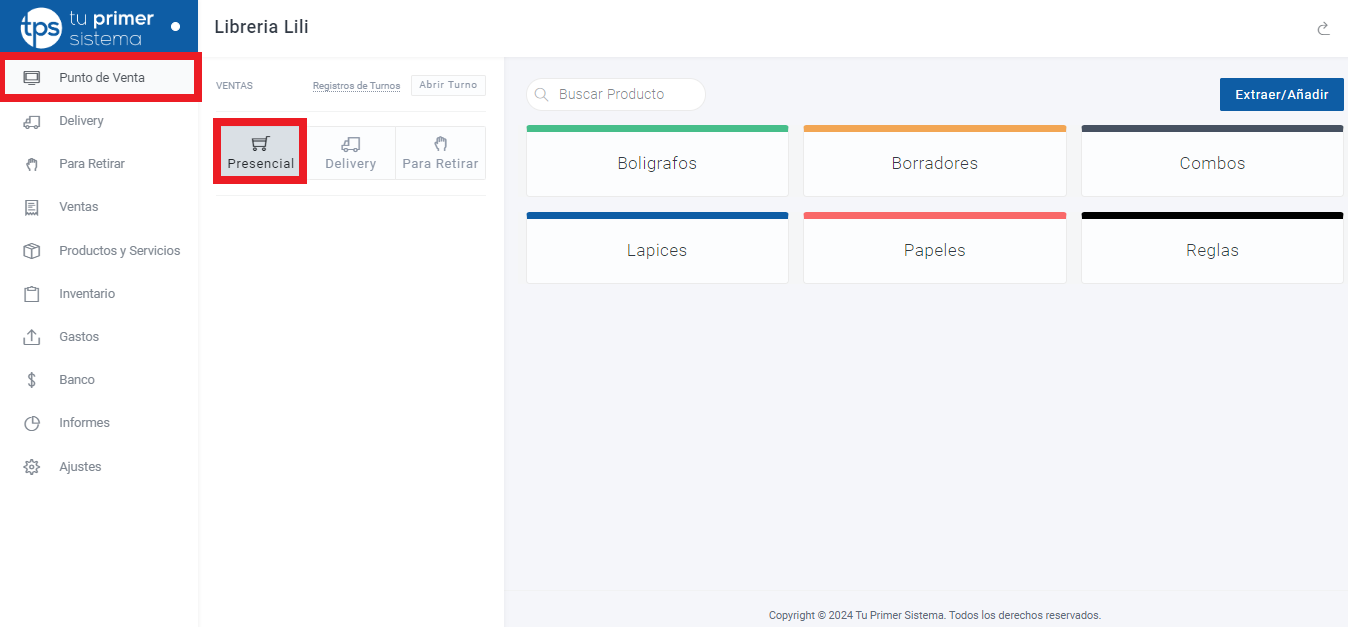Click the Productos y Servicios box icon
The width and height of the screenshot is (1348, 627).
tap(31, 251)
